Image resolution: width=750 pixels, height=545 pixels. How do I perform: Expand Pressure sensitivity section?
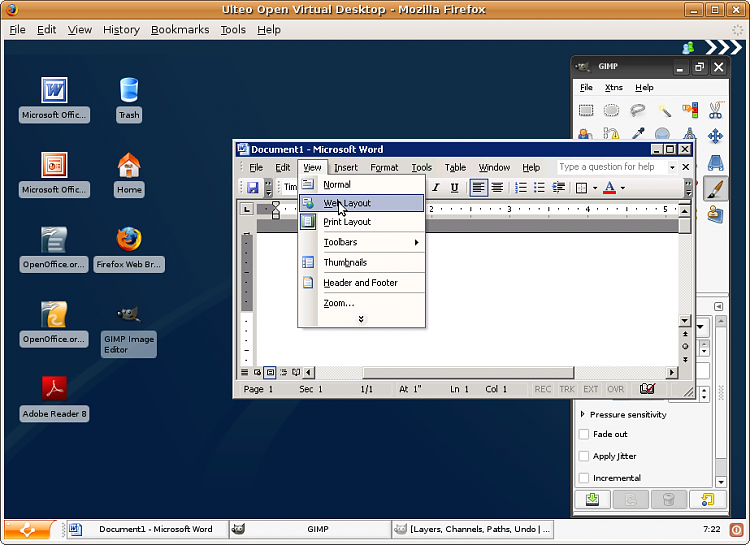(582, 414)
